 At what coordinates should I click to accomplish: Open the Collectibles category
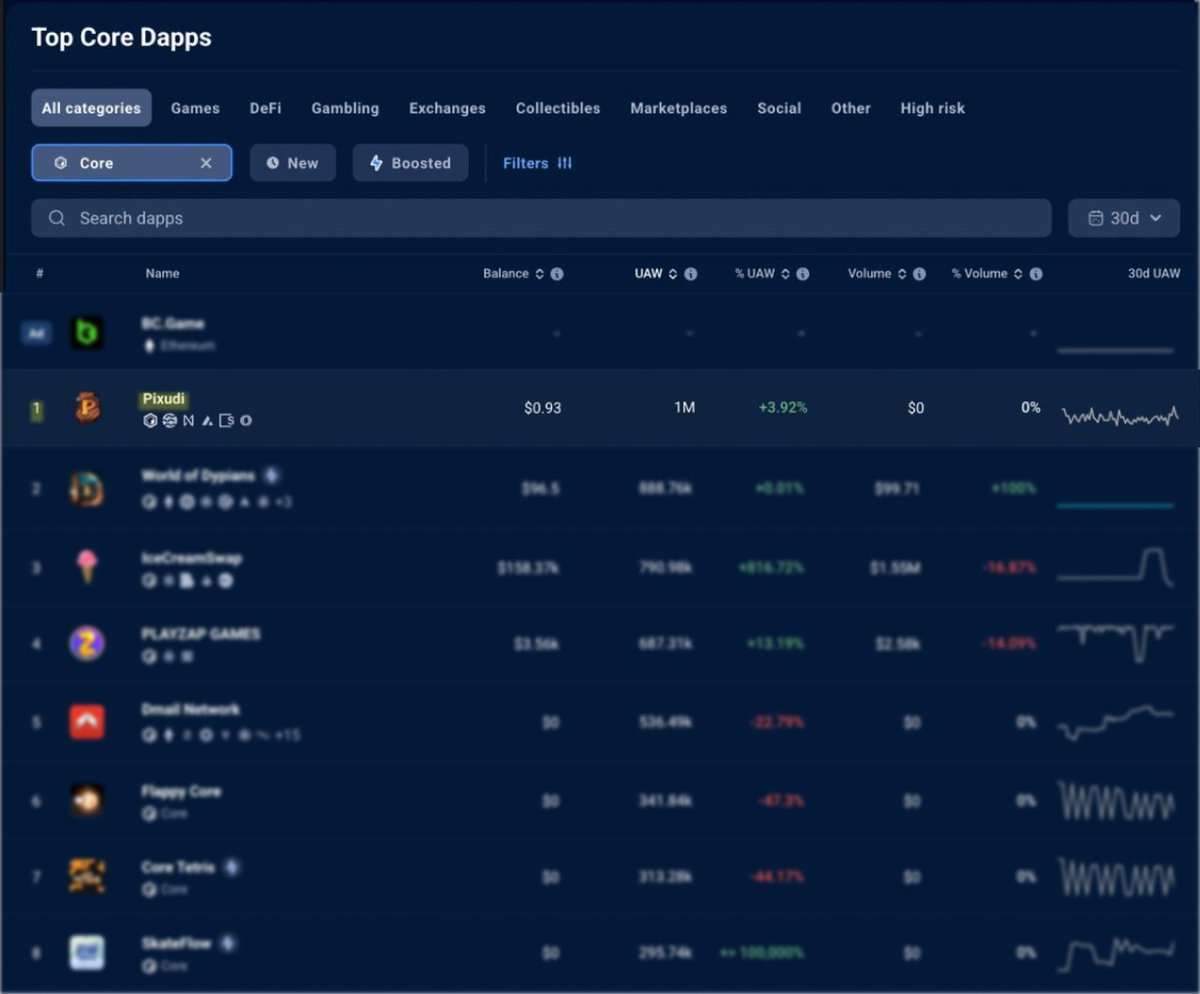click(558, 108)
